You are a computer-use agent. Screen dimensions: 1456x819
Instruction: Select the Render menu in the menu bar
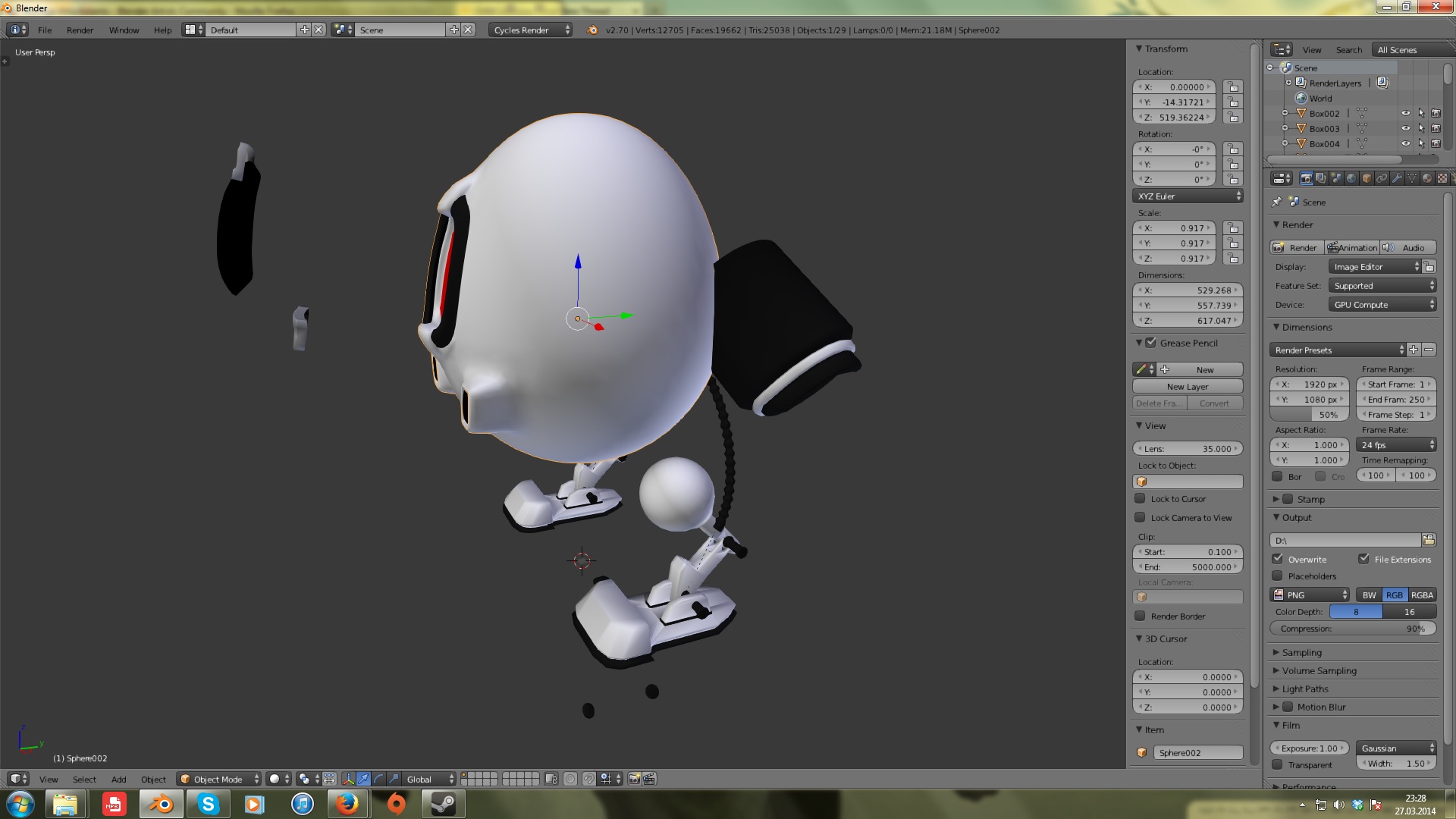pyautogui.click(x=80, y=30)
